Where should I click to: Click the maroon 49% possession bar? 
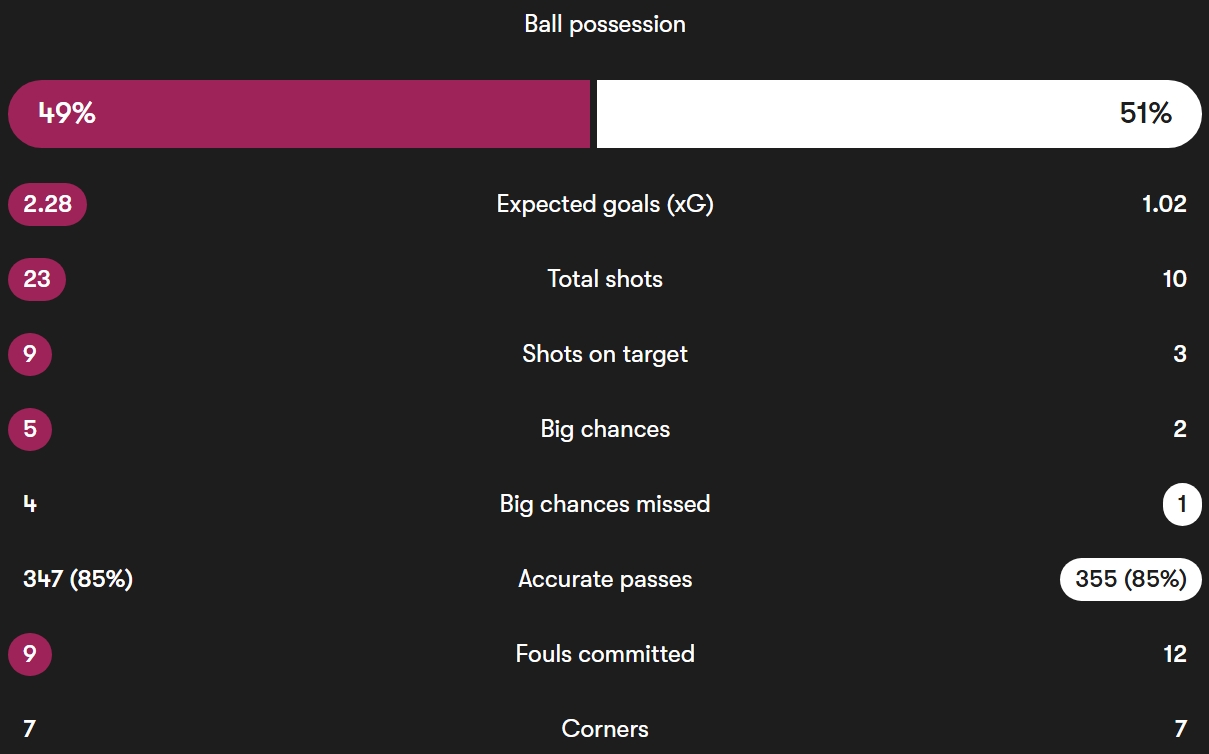tap(299, 114)
